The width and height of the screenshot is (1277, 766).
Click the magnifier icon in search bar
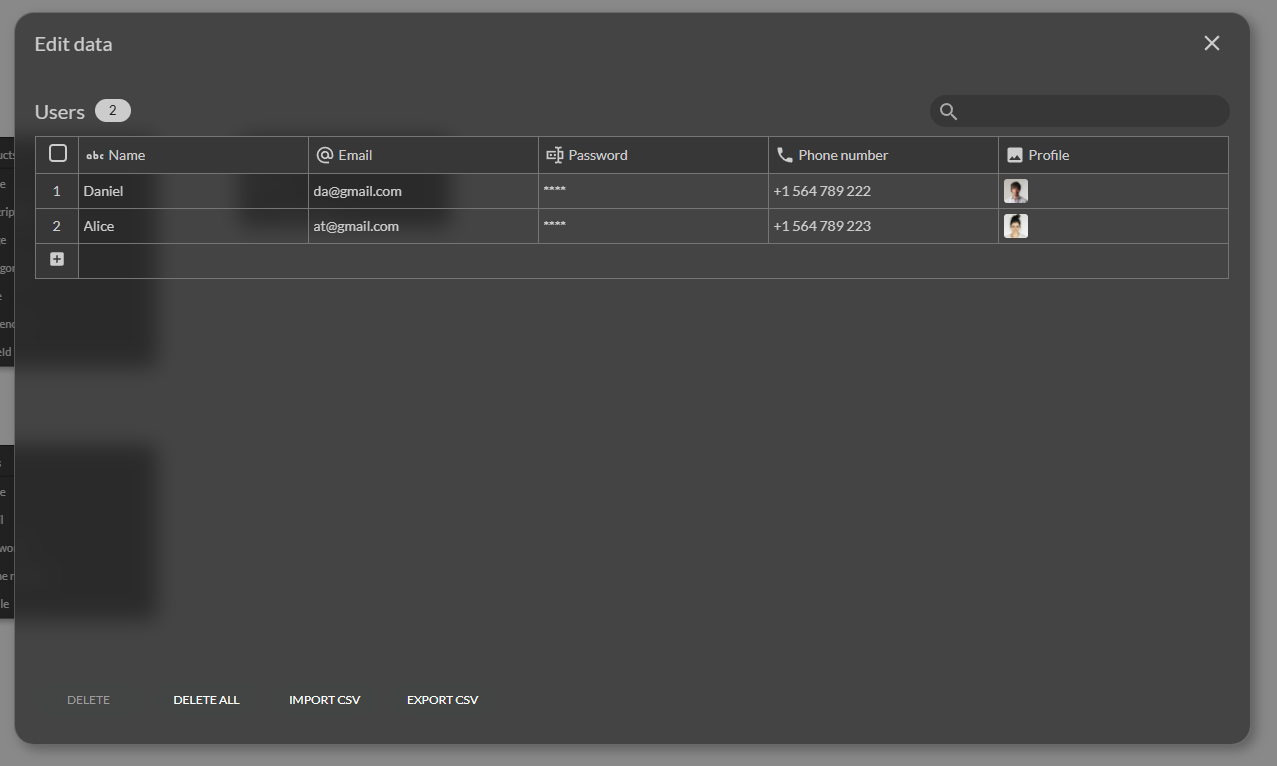click(948, 111)
